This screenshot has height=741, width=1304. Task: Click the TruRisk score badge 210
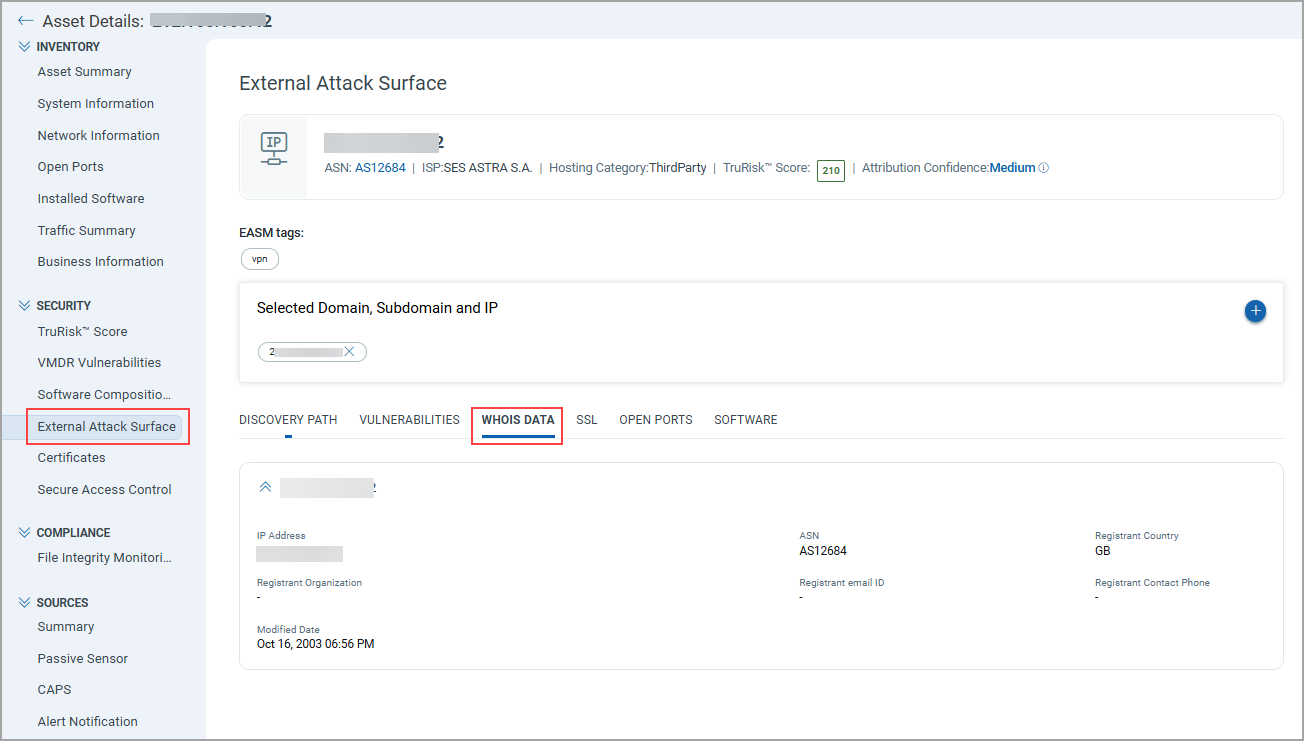pos(830,170)
